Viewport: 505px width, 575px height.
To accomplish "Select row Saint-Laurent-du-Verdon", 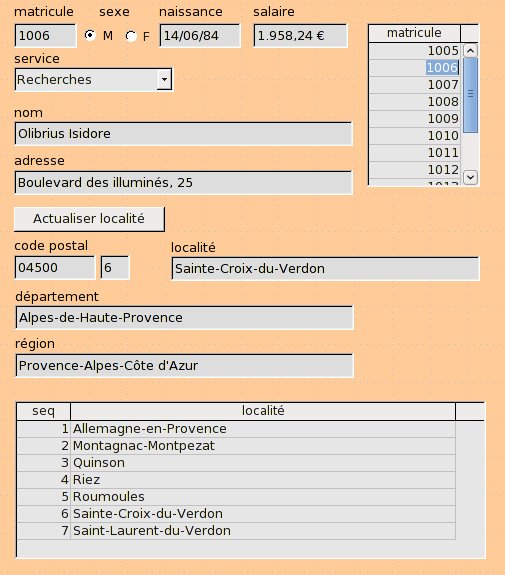I will 236,531.
